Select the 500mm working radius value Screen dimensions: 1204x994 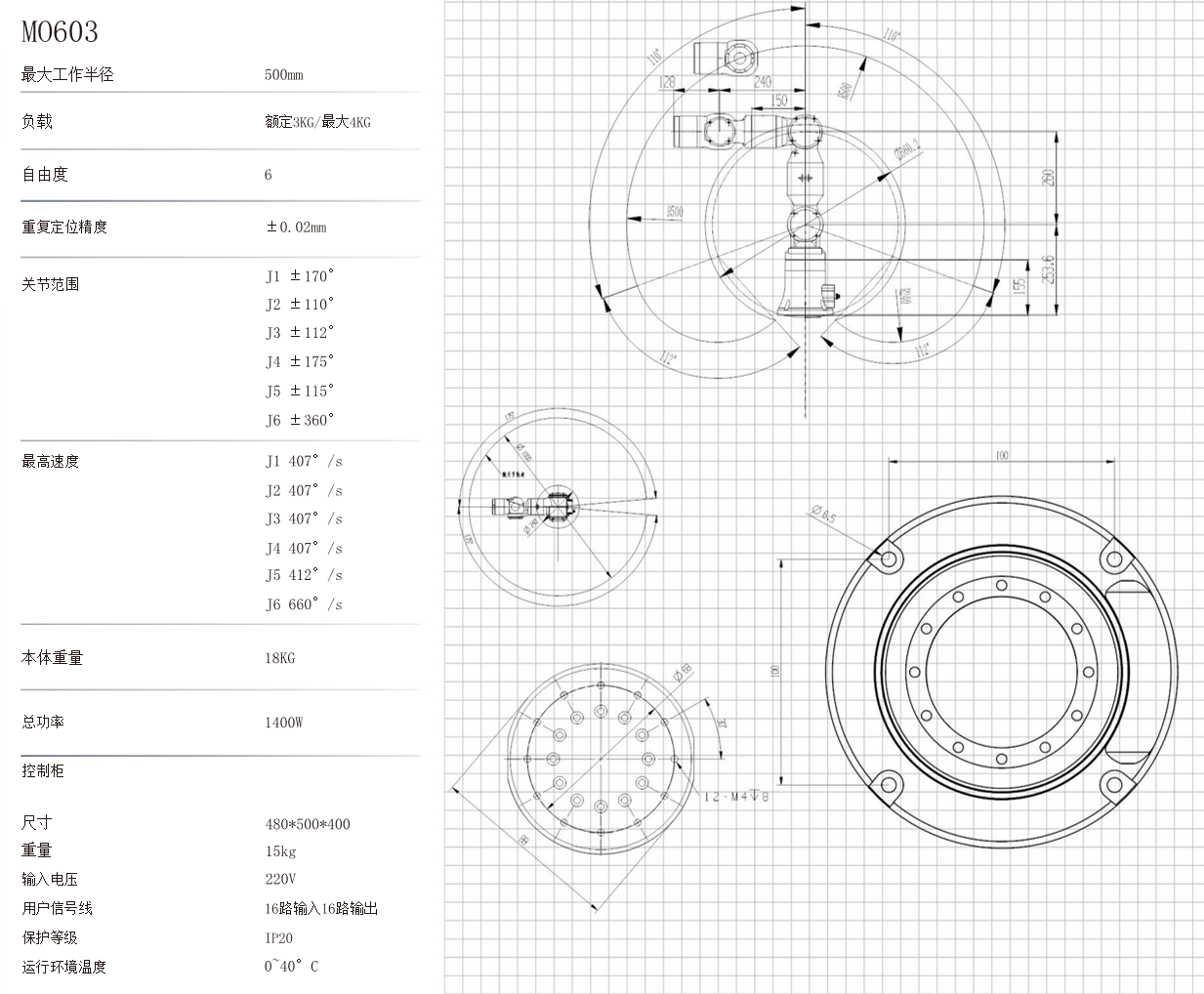pos(283,75)
